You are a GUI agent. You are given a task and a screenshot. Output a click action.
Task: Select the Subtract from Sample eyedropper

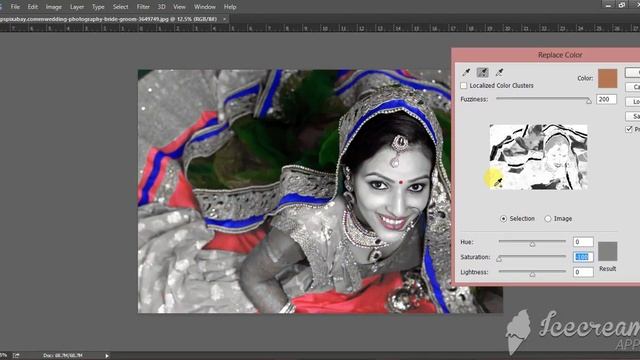[499, 73]
